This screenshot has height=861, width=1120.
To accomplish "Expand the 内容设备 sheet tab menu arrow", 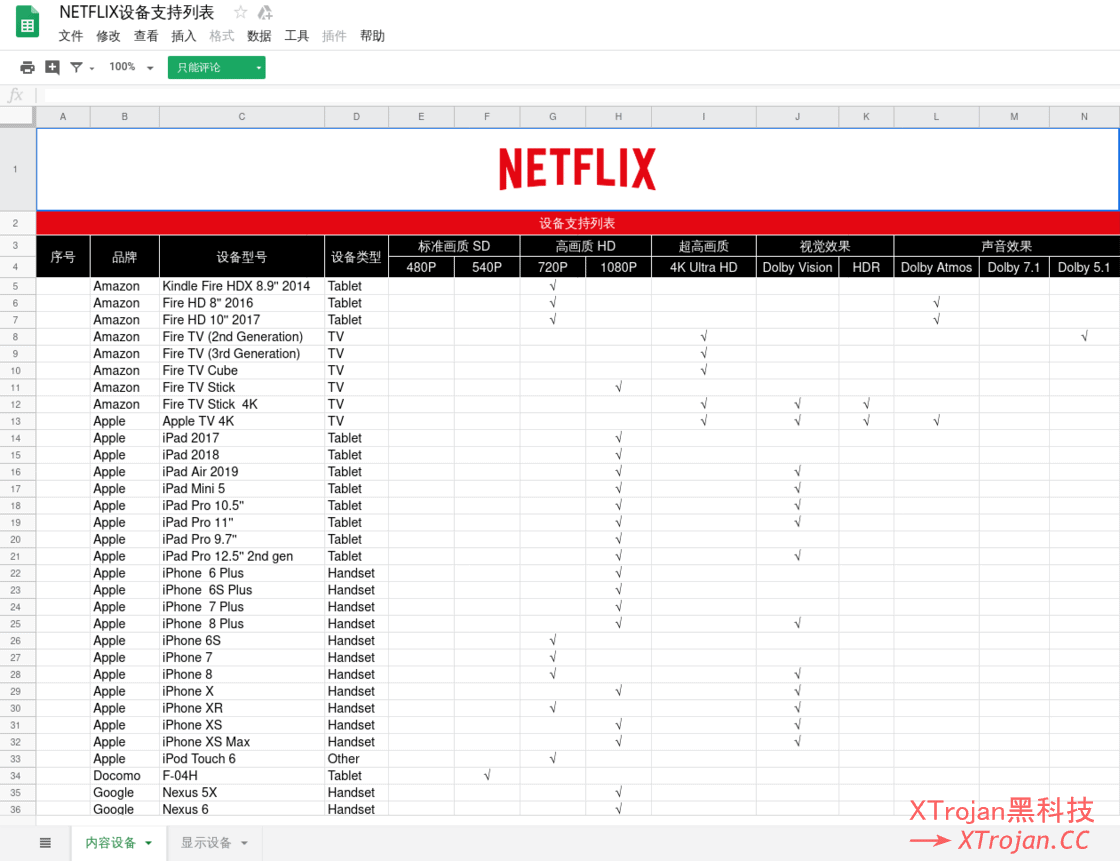I will click(x=149, y=843).
